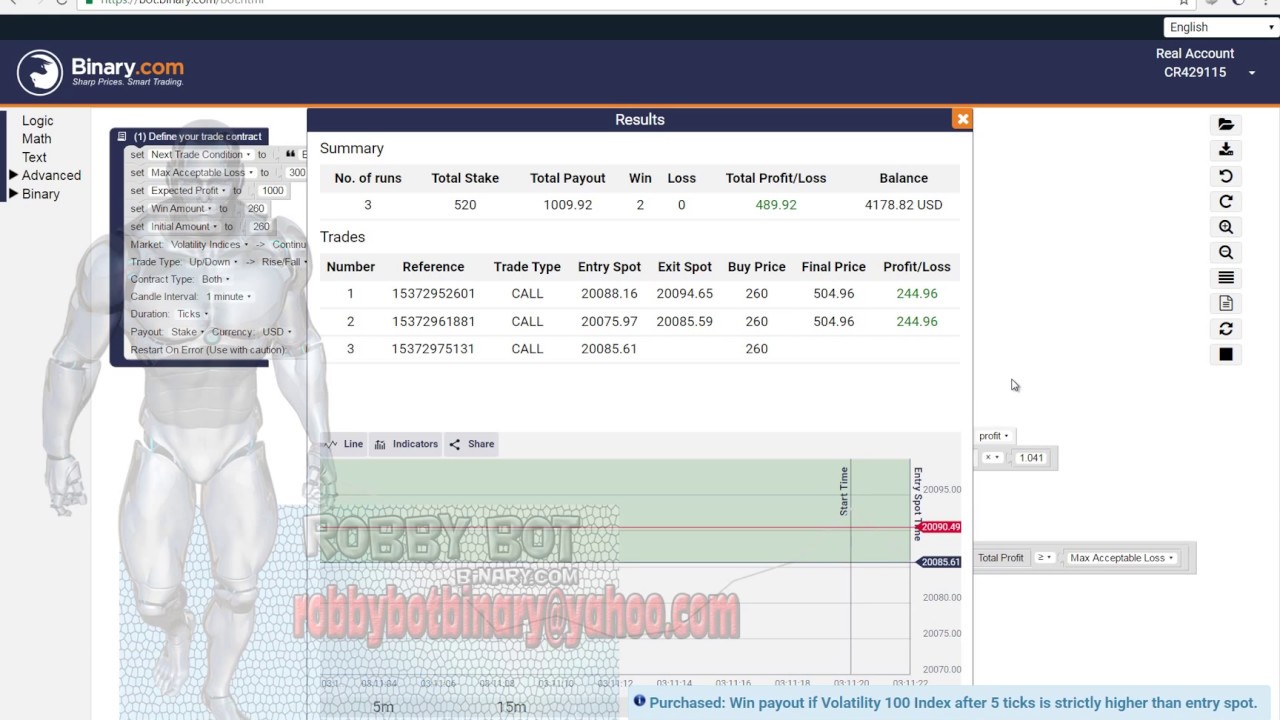This screenshot has width=1280, height=720.
Task: Stop the bot with square icon
Action: coord(1226,354)
